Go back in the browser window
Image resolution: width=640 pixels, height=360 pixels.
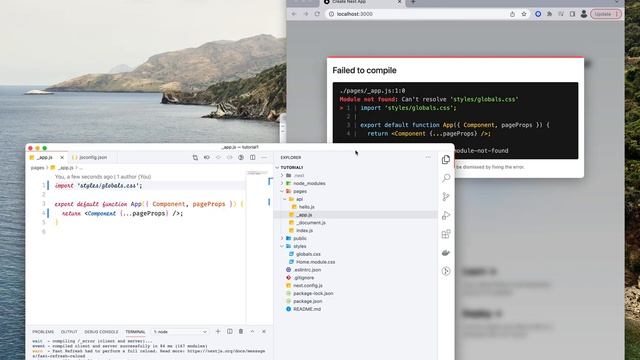coord(293,14)
